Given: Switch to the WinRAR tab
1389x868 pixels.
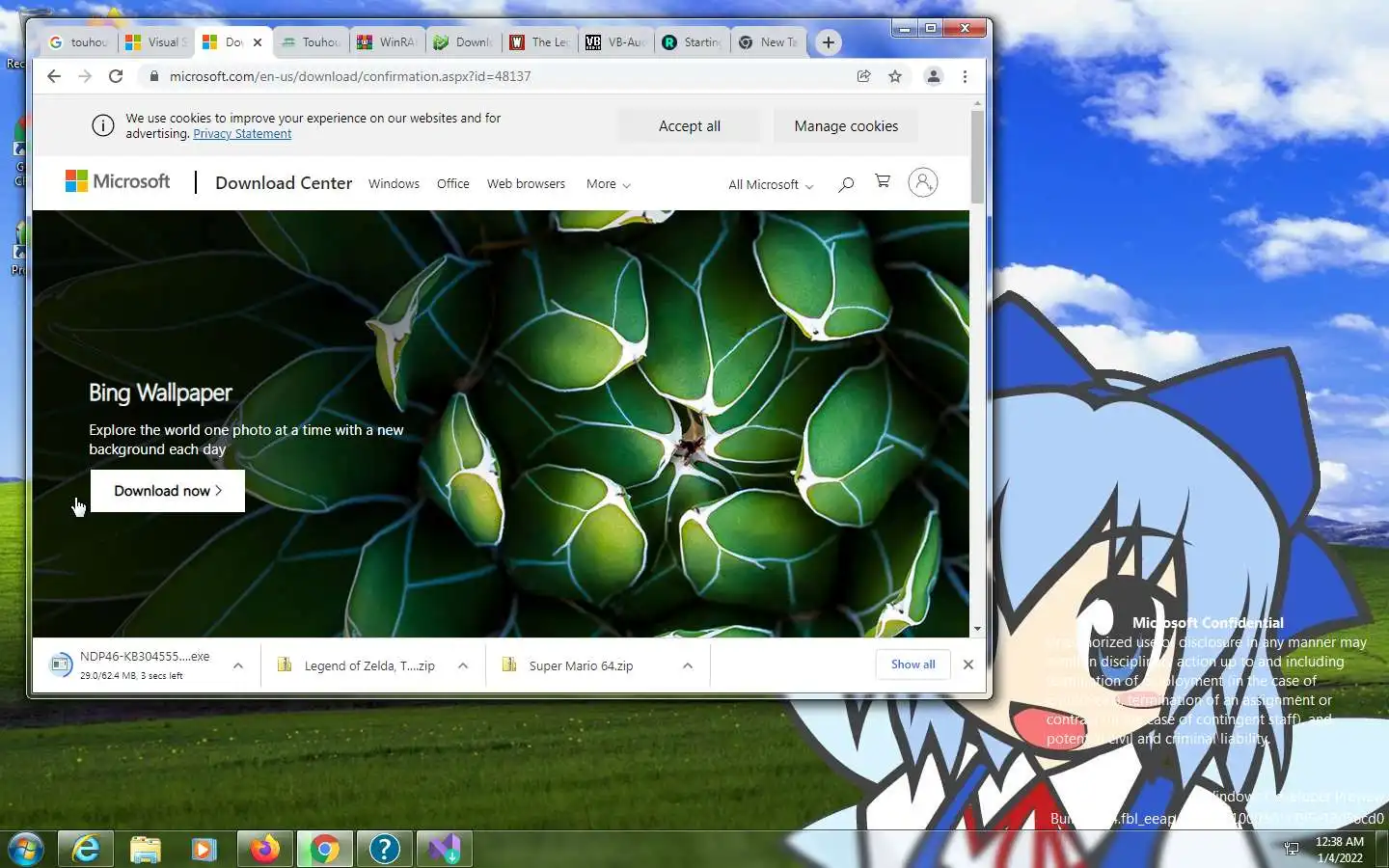Looking at the screenshot, I should coord(388,42).
